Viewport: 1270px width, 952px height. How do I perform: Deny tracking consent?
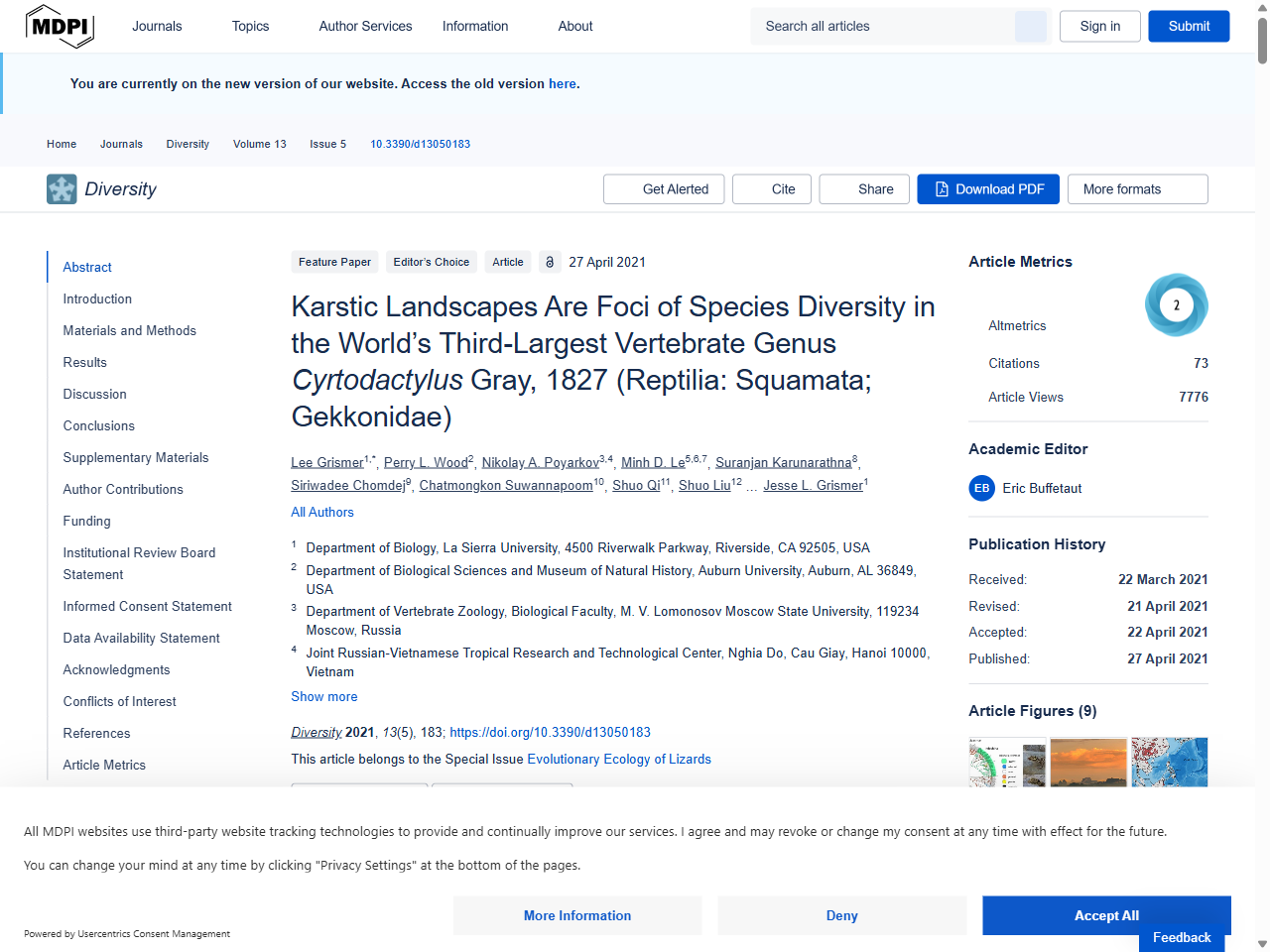(x=841, y=915)
